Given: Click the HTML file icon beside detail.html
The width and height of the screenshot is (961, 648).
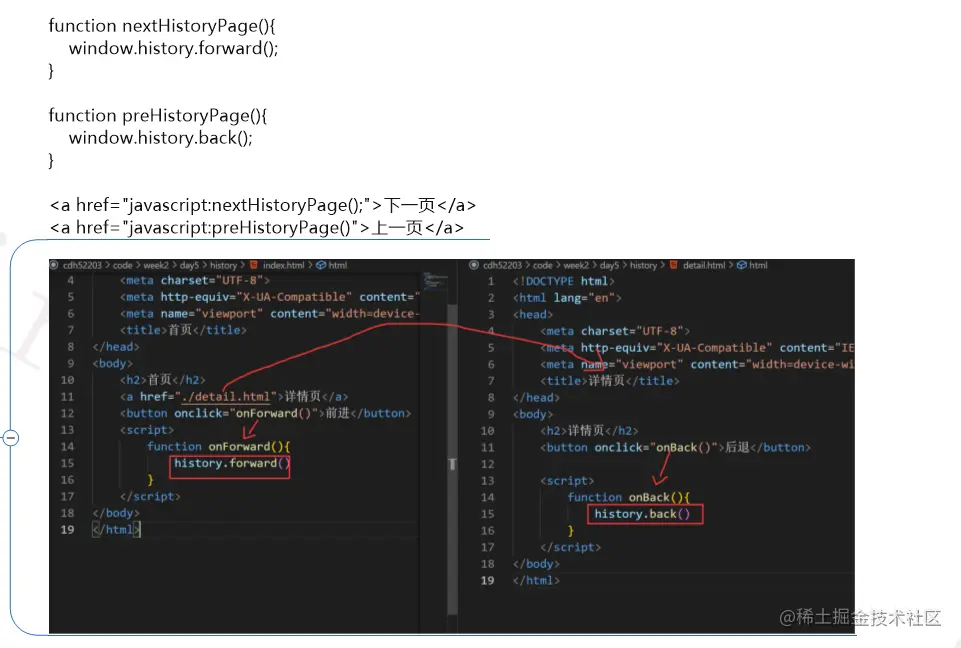Looking at the screenshot, I should coord(674,265).
